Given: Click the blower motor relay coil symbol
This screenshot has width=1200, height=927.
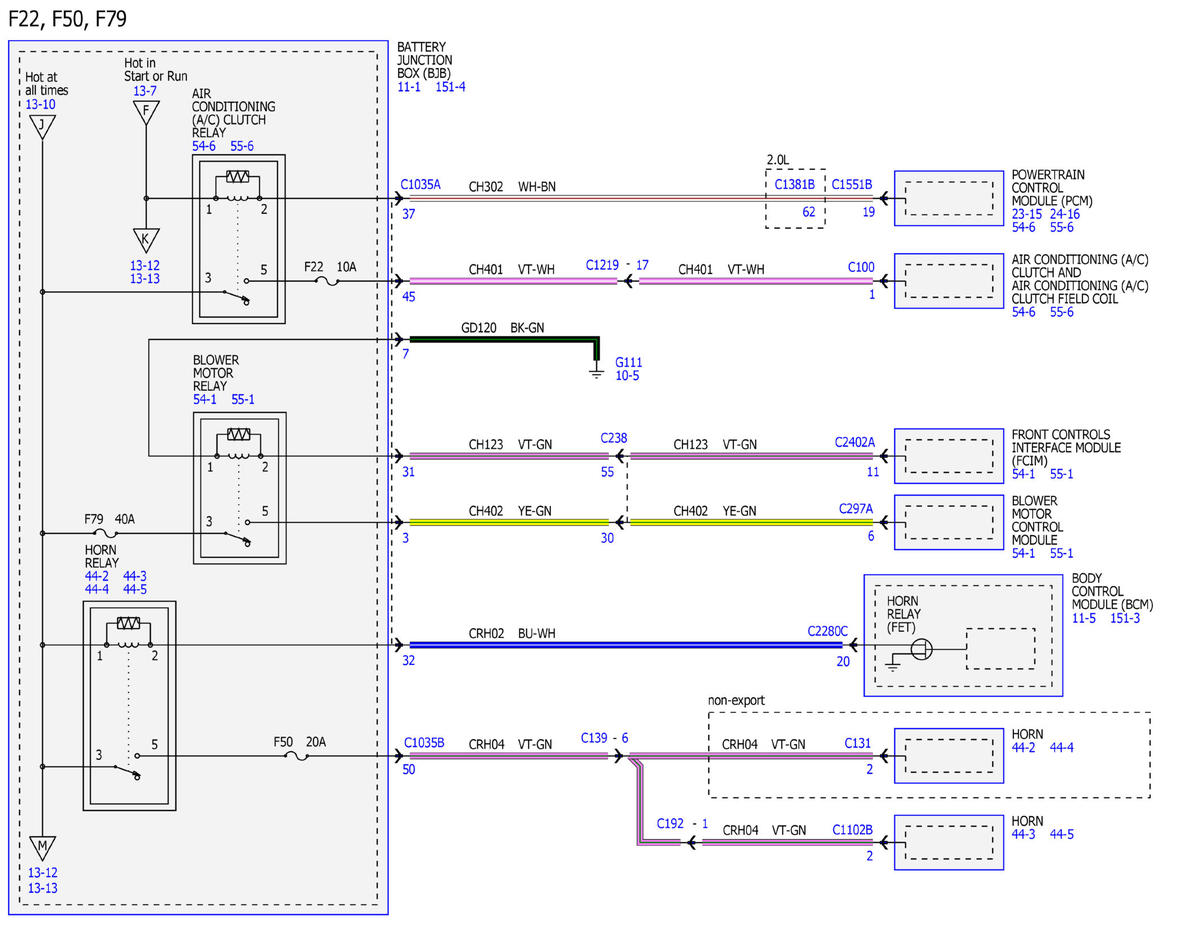Looking at the screenshot, I should click(x=237, y=435).
